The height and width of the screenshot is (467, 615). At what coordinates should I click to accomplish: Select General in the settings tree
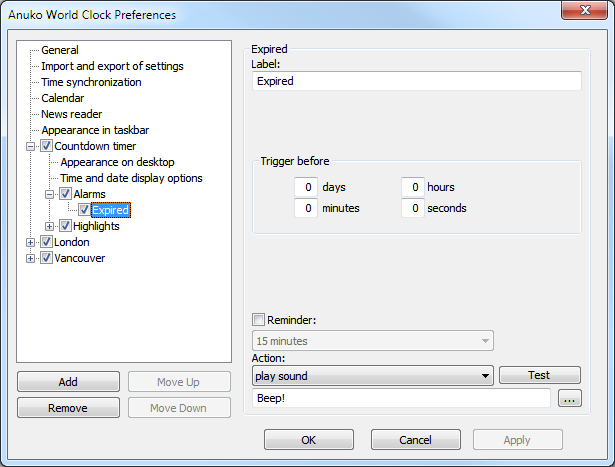60,50
